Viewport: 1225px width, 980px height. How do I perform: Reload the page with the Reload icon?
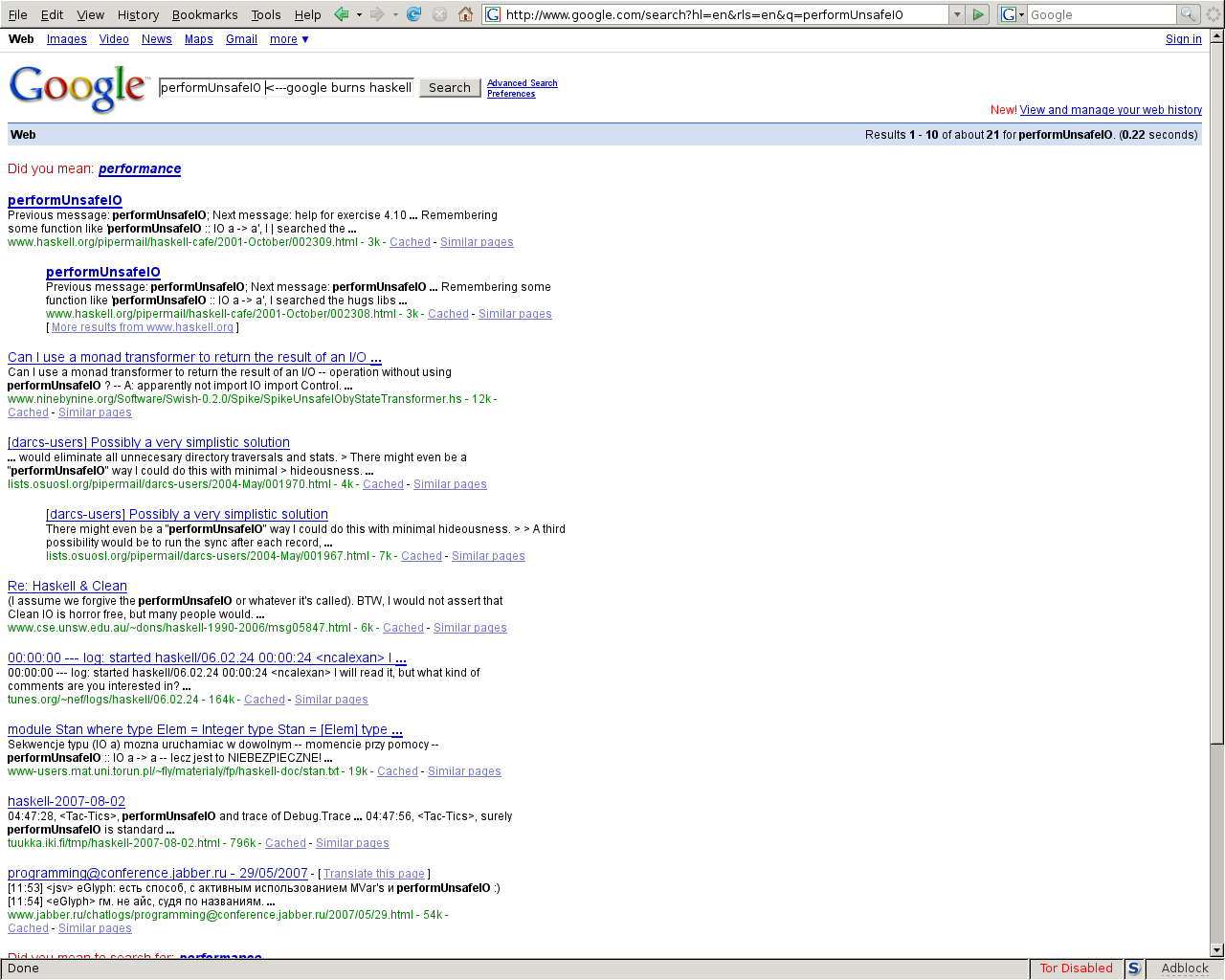pyautogui.click(x=413, y=14)
